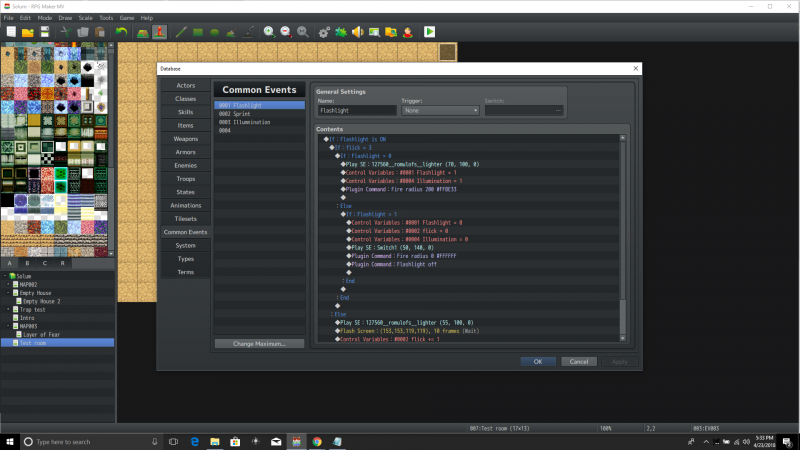Open the Tools menu

pos(106,18)
